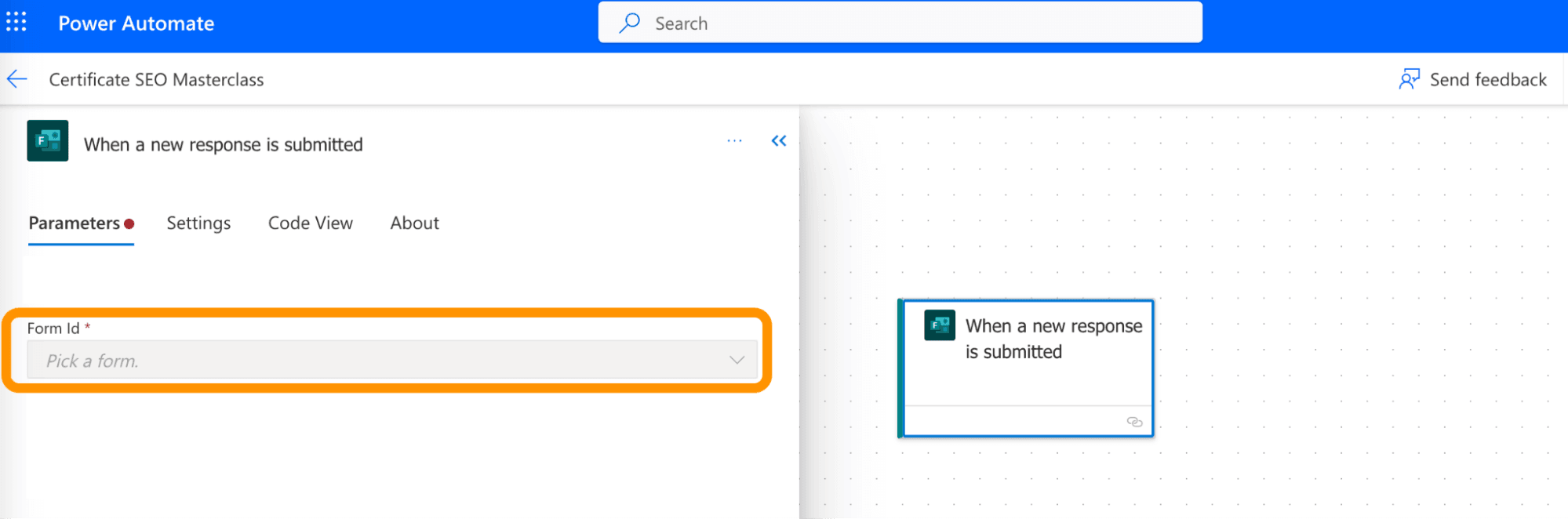Click the connection link icon on card
The image size is (1568, 519).
point(1134,422)
